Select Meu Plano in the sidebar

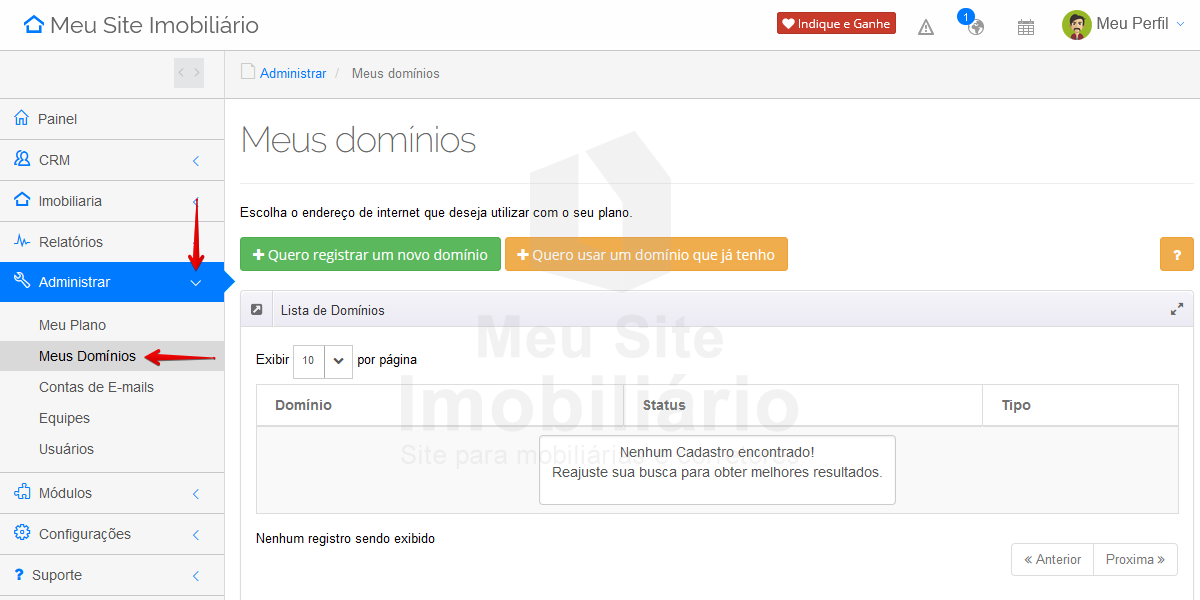click(x=72, y=325)
